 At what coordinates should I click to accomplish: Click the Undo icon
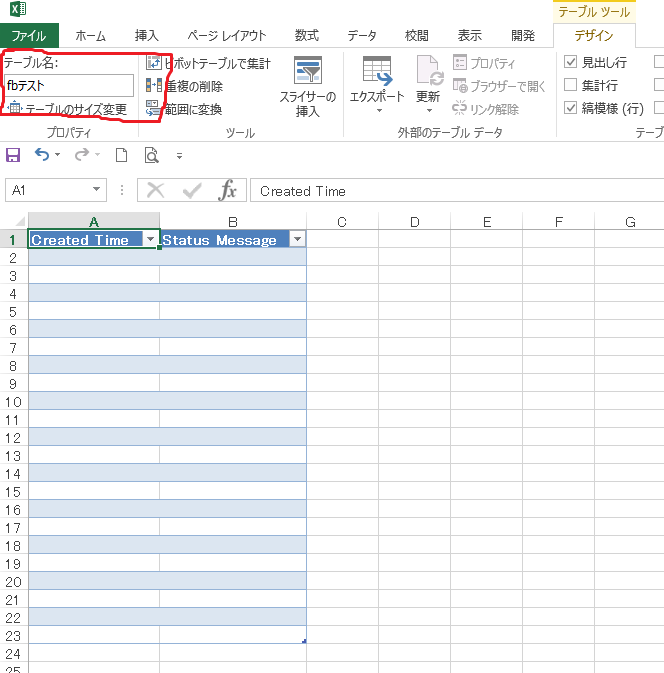point(42,155)
